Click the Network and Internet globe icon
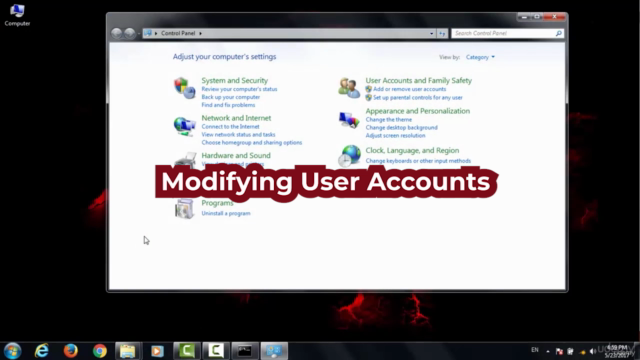Viewport: 640px width, 360px height. point(184,126)
